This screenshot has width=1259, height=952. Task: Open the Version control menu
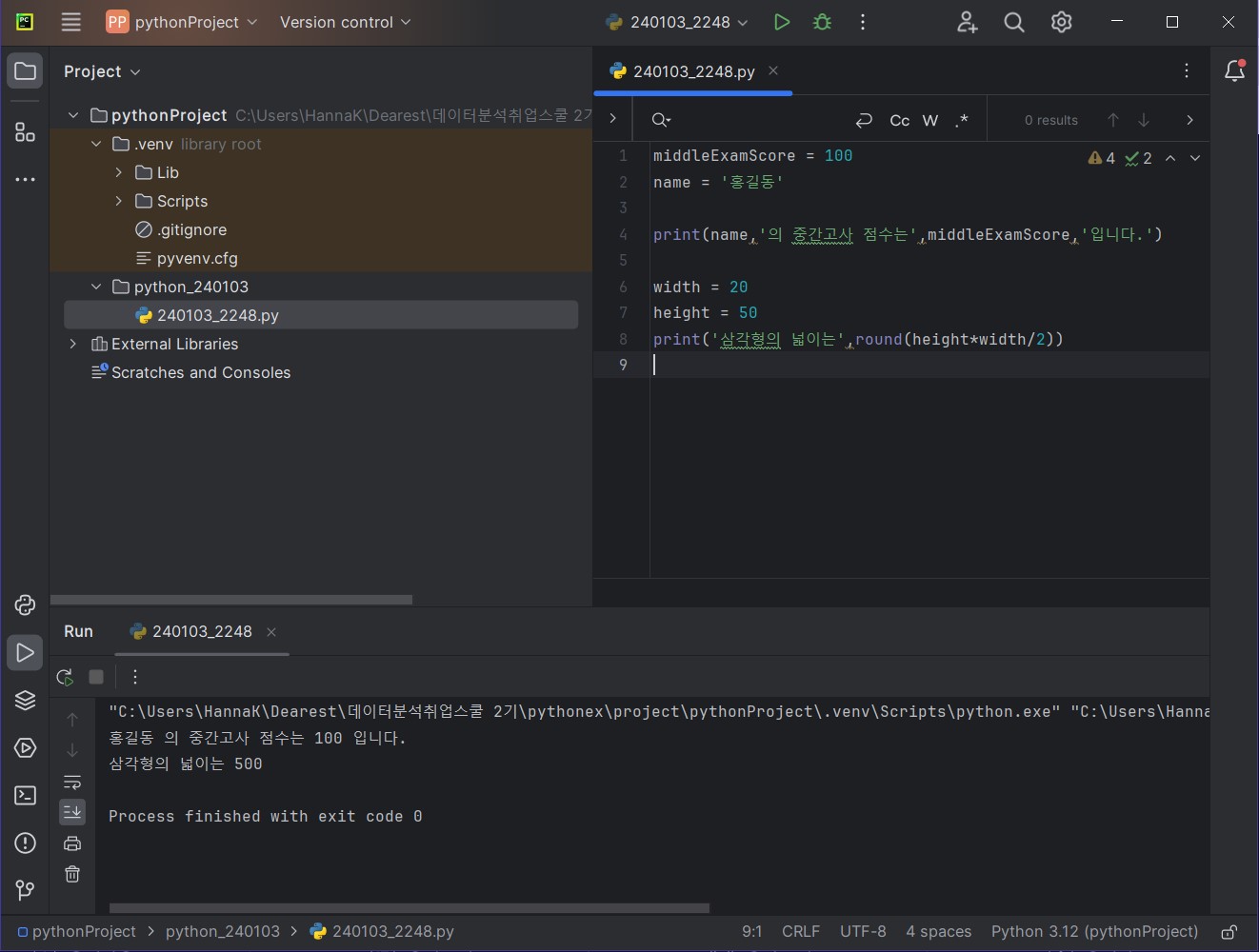tap(345, 22)
